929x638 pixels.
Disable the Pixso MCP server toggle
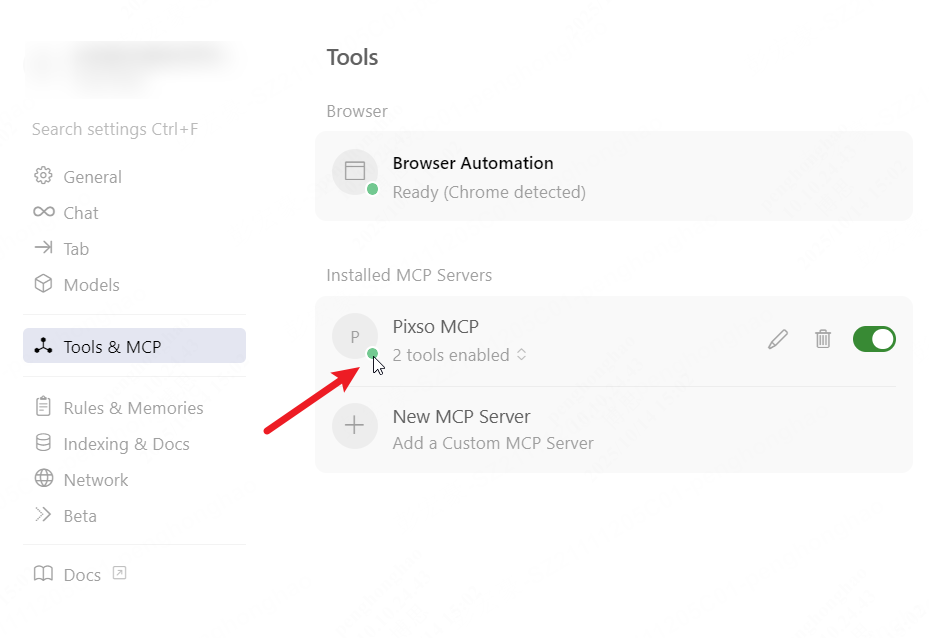click(x=873, y=339)
